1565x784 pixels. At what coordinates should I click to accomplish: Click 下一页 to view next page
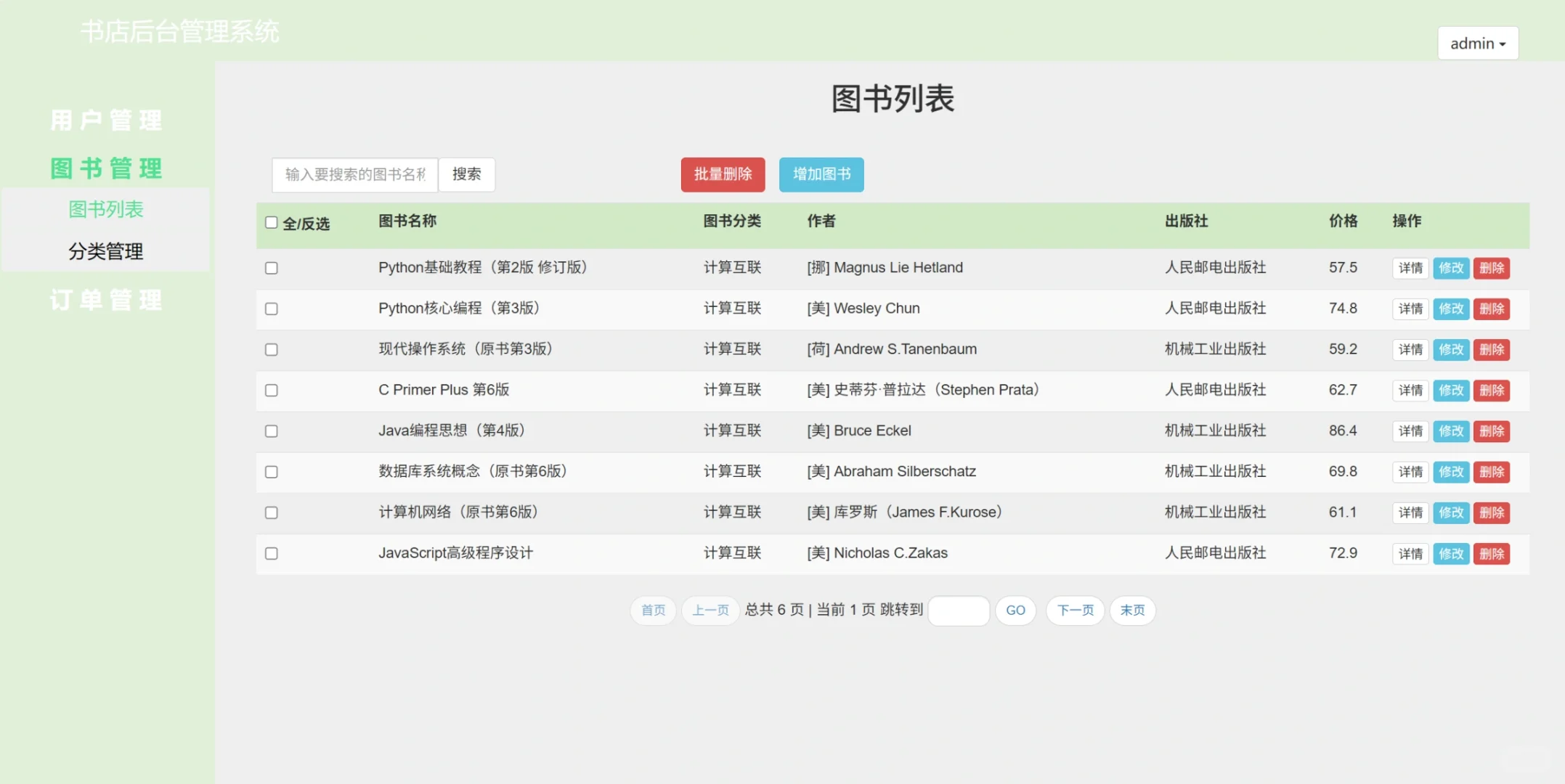coord(1075,611)
